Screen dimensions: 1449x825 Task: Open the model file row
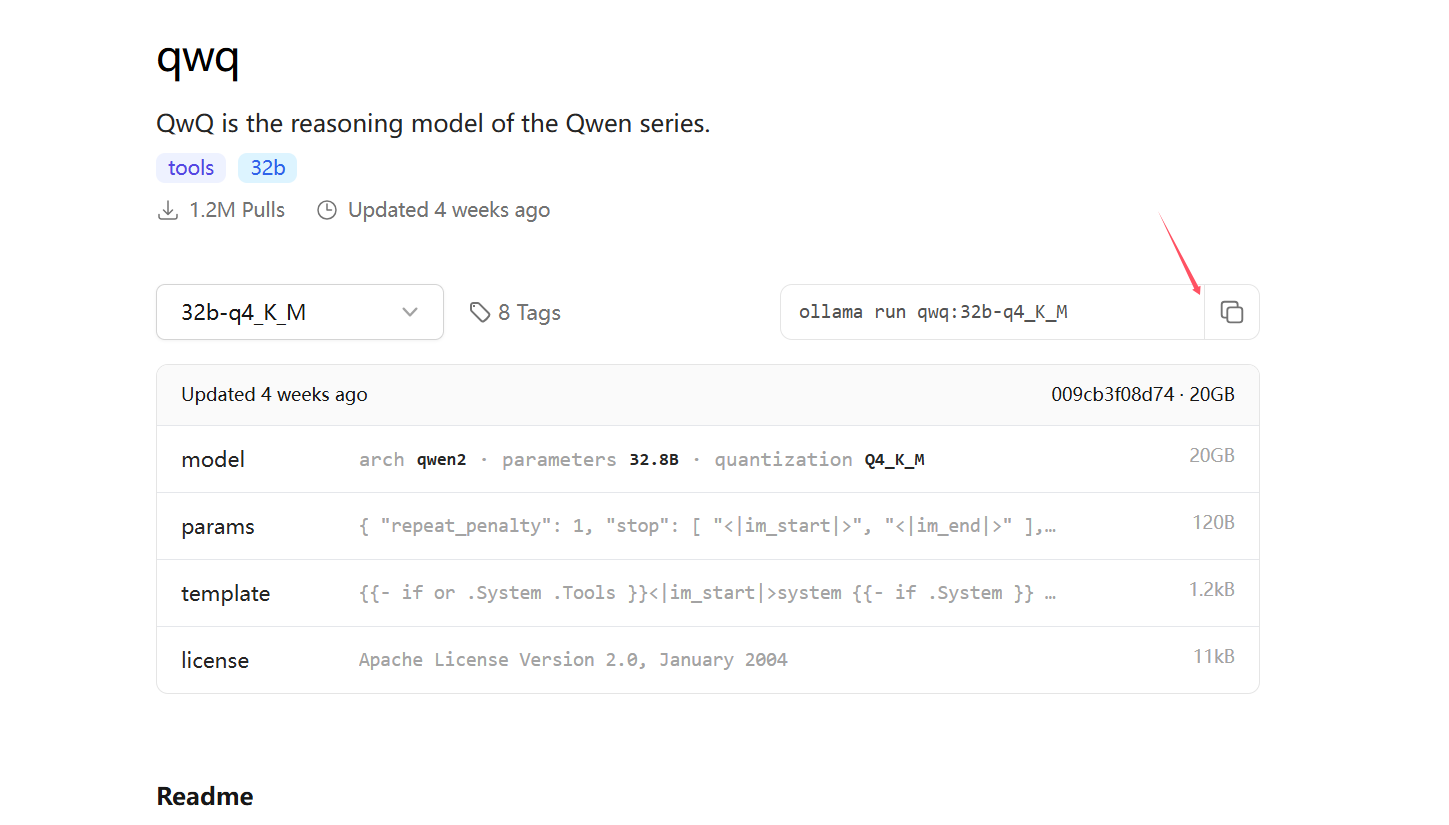708,459
